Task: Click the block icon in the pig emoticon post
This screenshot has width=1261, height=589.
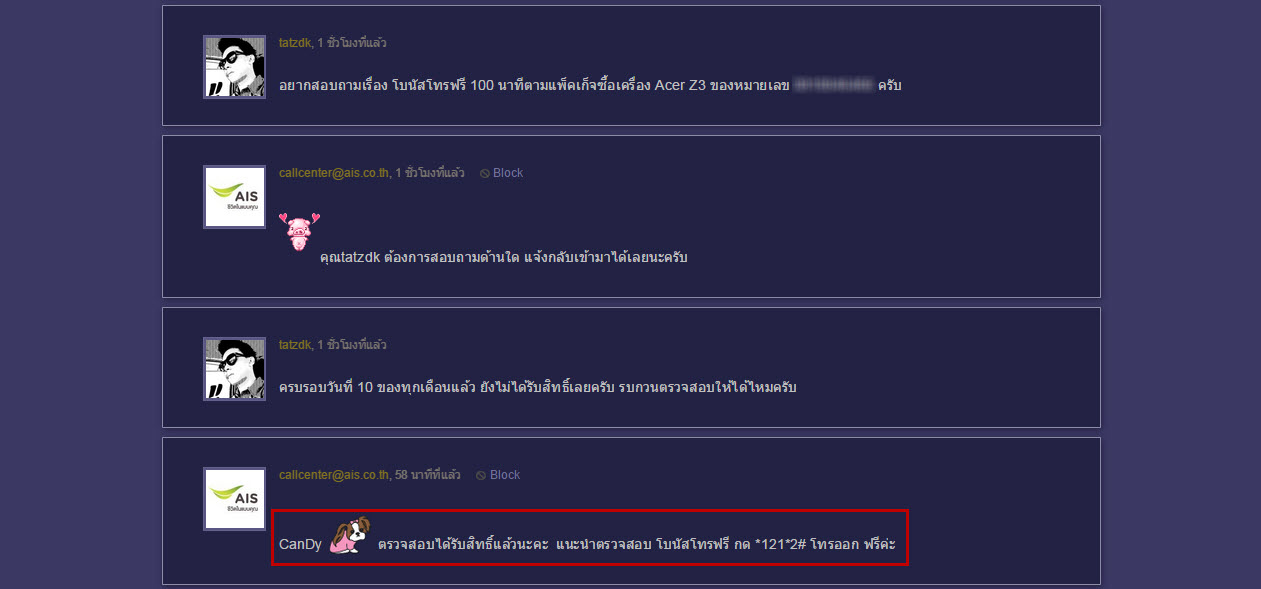Action: pos(485,173)
